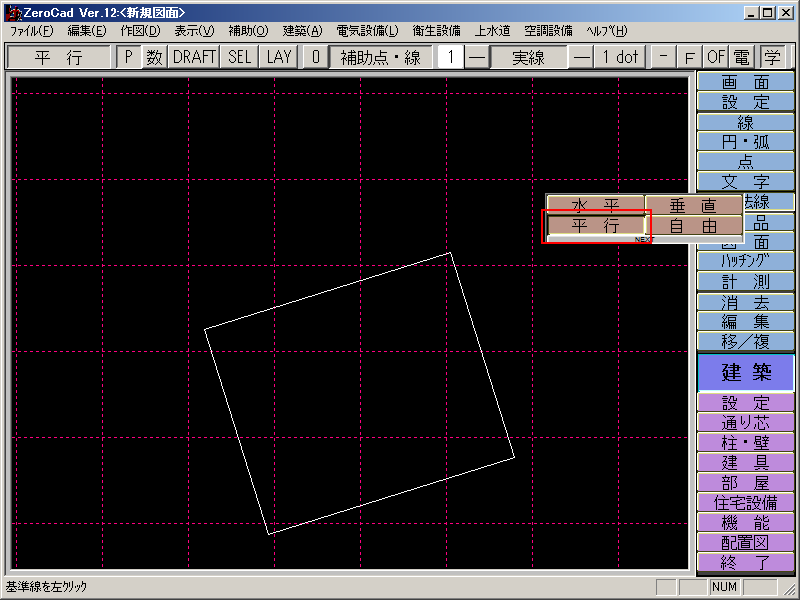800x600 pixels.
Task: Click the 建築 section header button
Action: 745,372
